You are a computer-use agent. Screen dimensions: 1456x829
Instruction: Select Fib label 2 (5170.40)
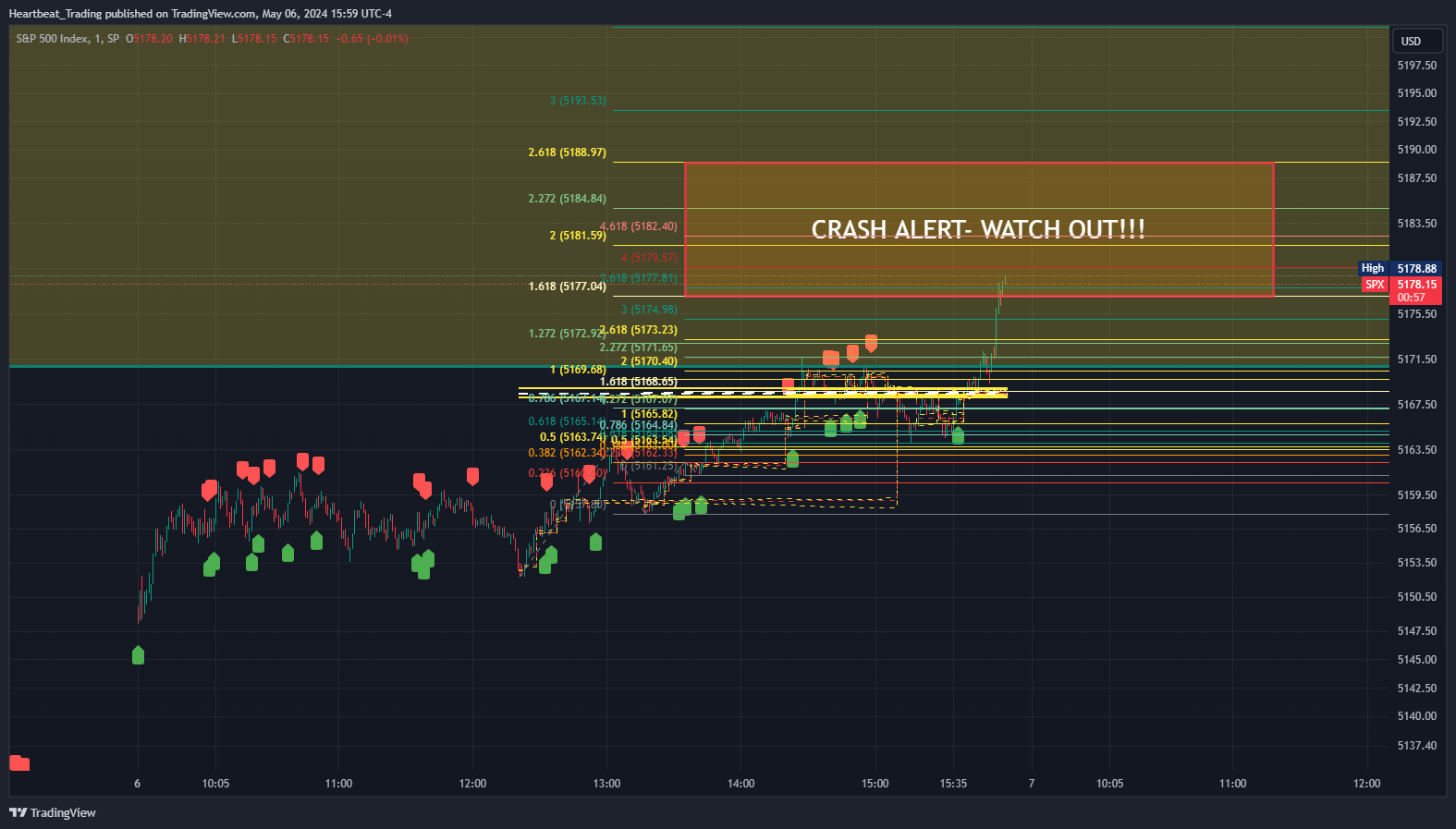(x=649, y=361)
